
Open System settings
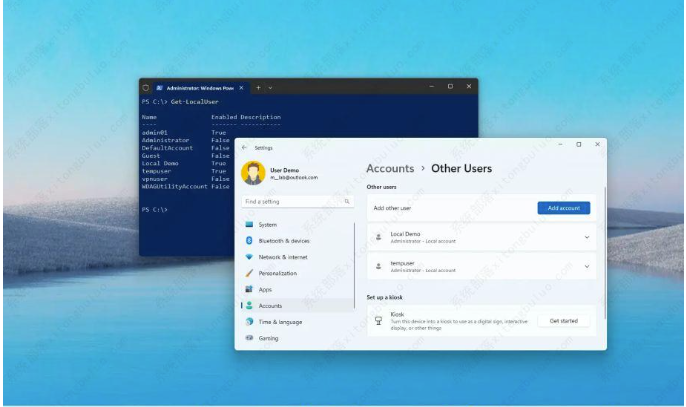coord(298,225)
